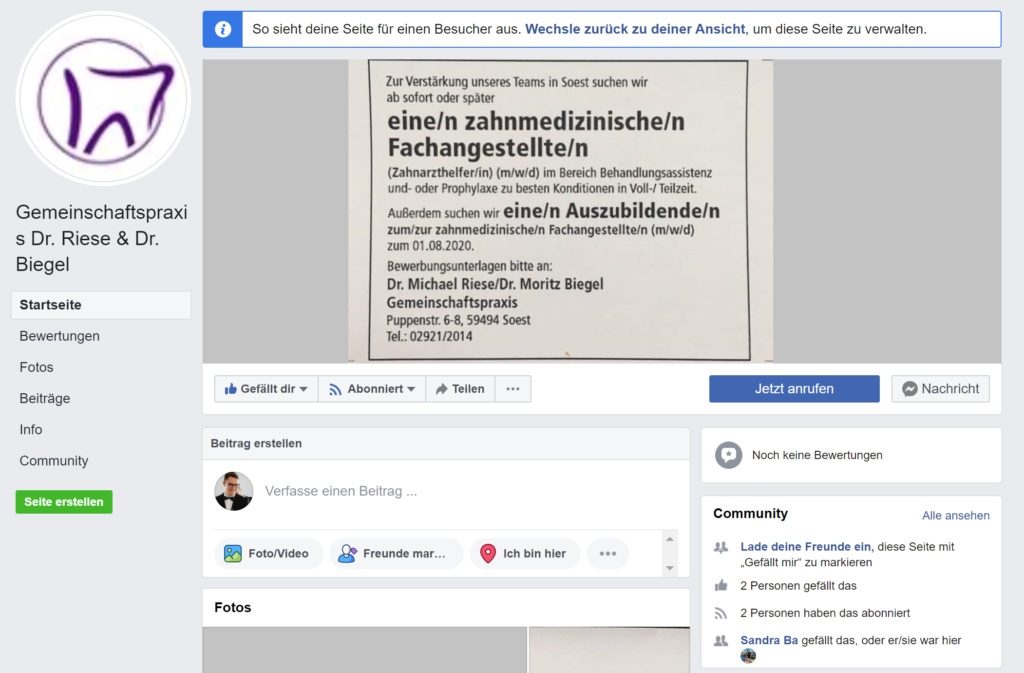The width and height of the screenshot is (1024, 673).
Task: Click the Noch keine Bewertungen text
Action: [817, 455]
